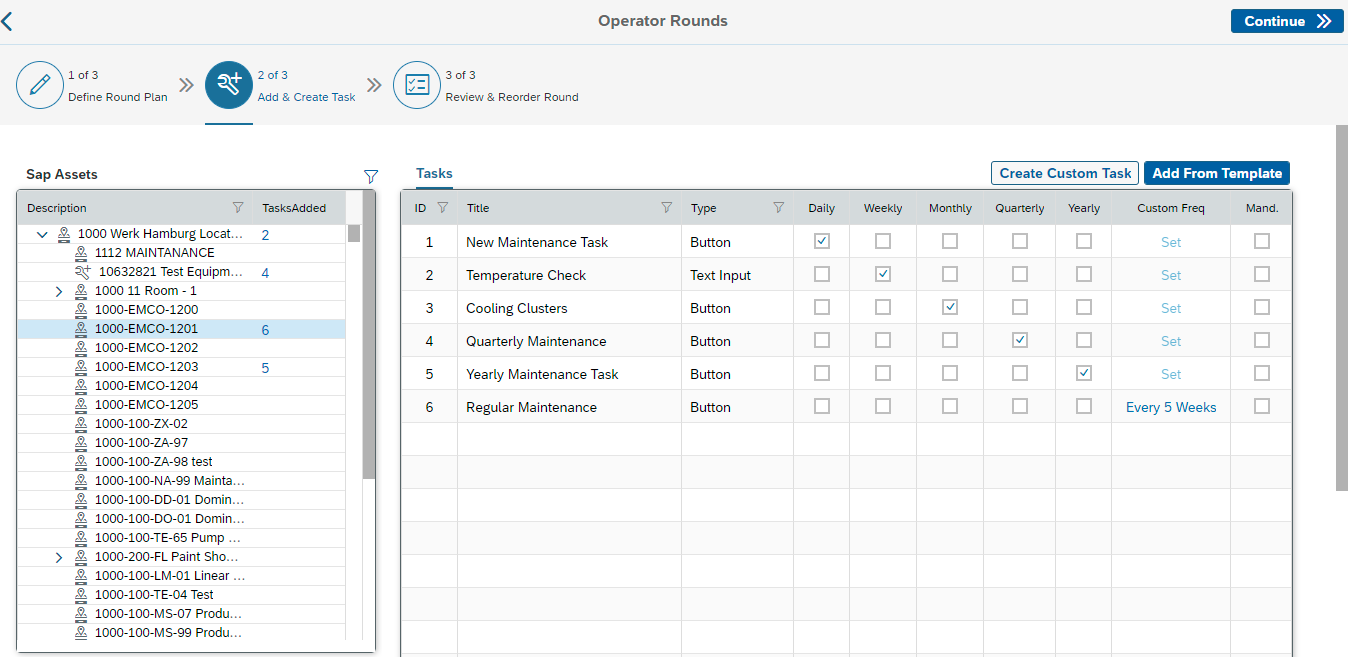This screenshot has height=657, width=1348.
Task: Click filter icon in Title column header
Action: (667, 208)
